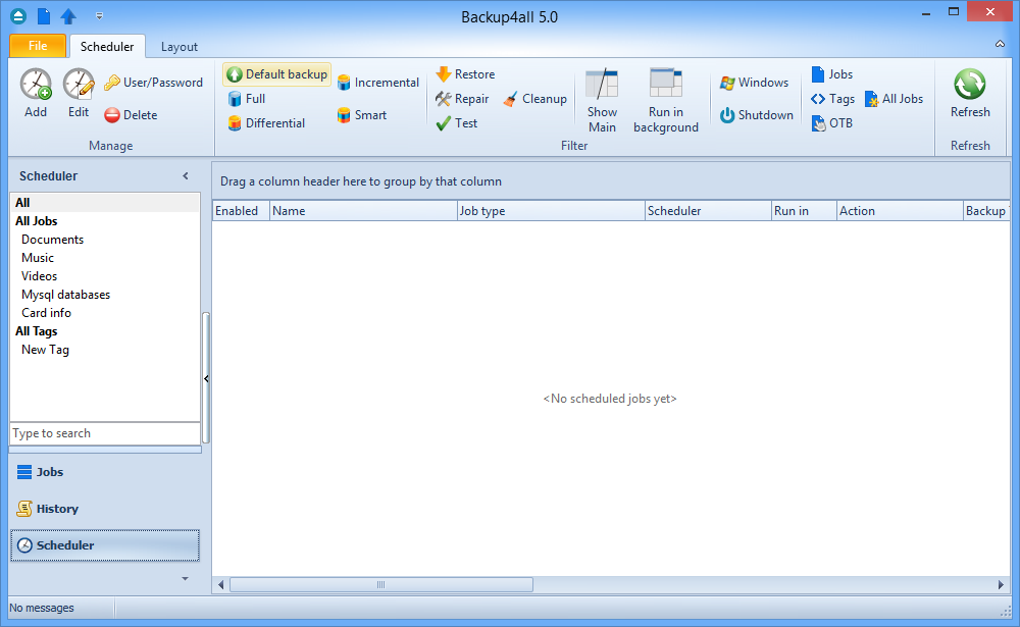1020x627 pixels.
Task: Toggle the Default backup filter
Action: pos(277,74)
